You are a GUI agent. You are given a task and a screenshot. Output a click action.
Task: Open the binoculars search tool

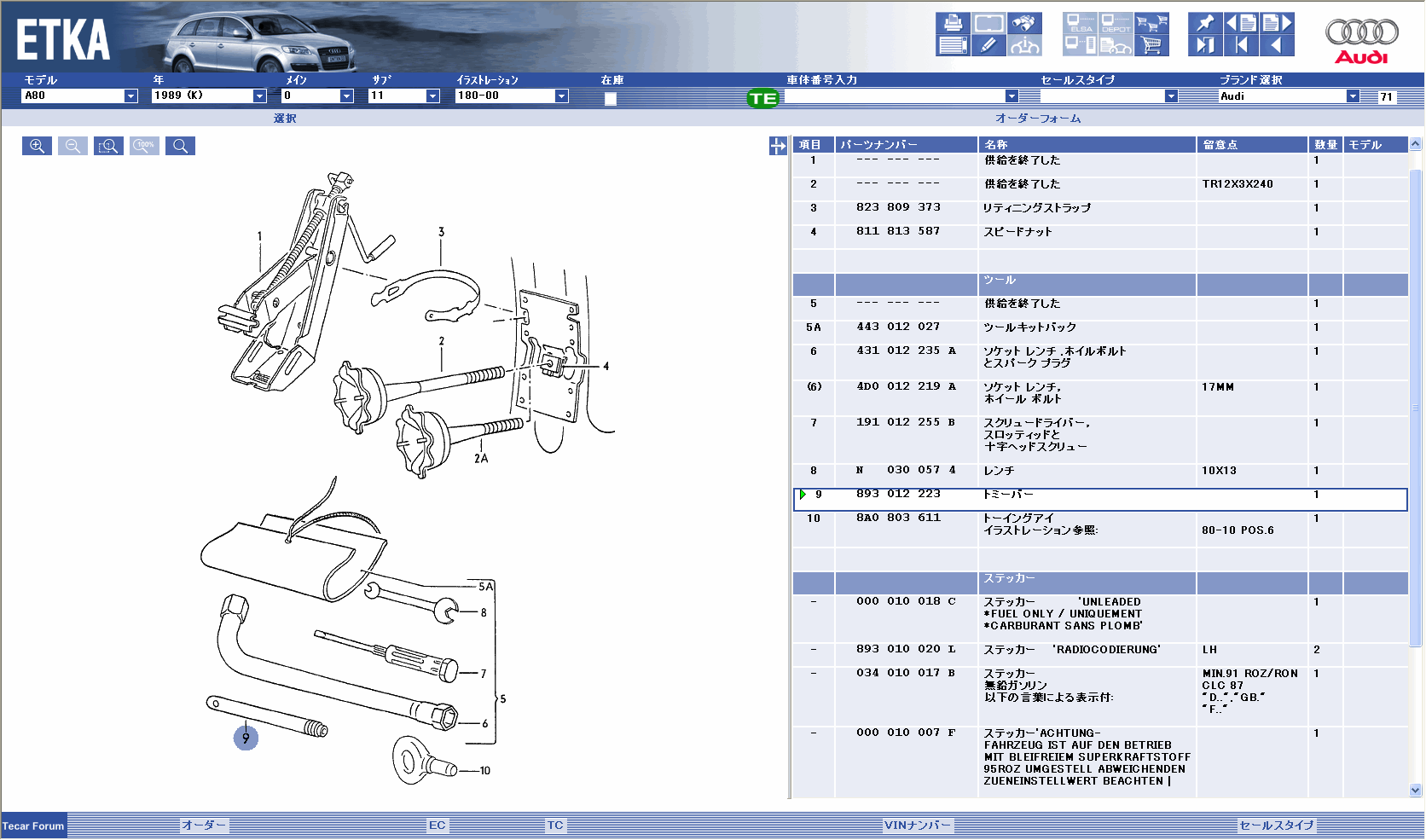(1025, 23)
